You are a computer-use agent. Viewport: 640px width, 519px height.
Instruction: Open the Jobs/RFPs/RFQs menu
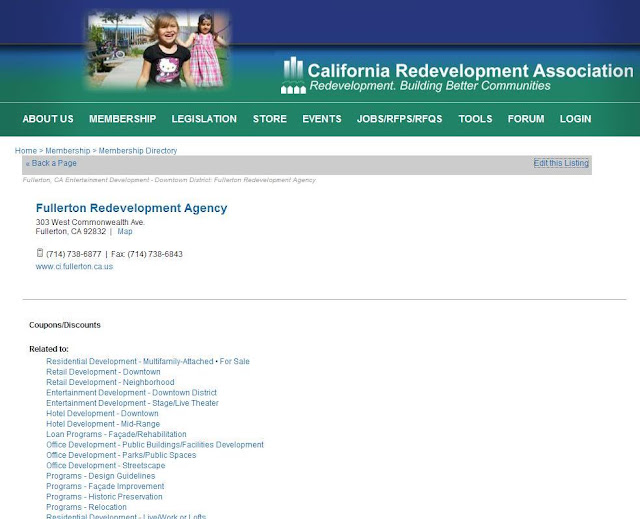pyautogui.click(x=400, y=119)
